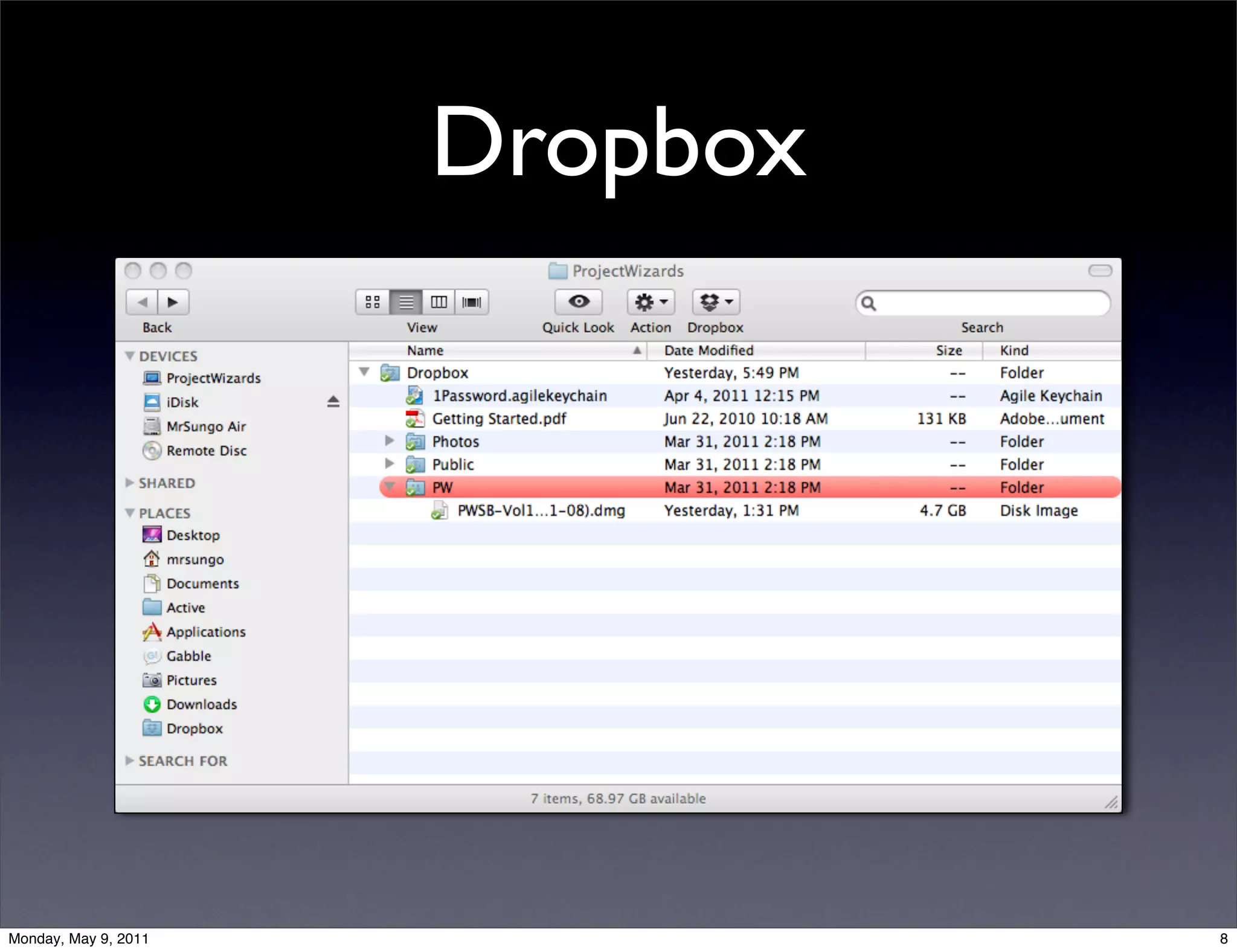Select the PW folder icon in the list

pos(414,487)
